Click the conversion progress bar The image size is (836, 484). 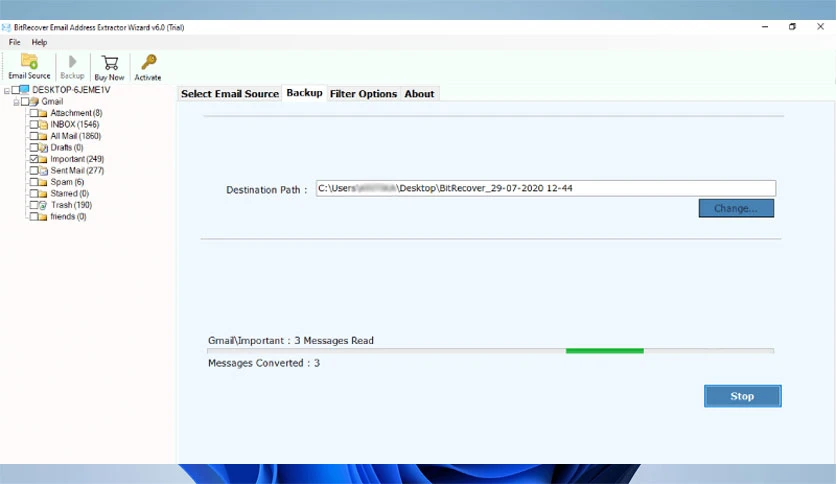[x=491, y=351]
